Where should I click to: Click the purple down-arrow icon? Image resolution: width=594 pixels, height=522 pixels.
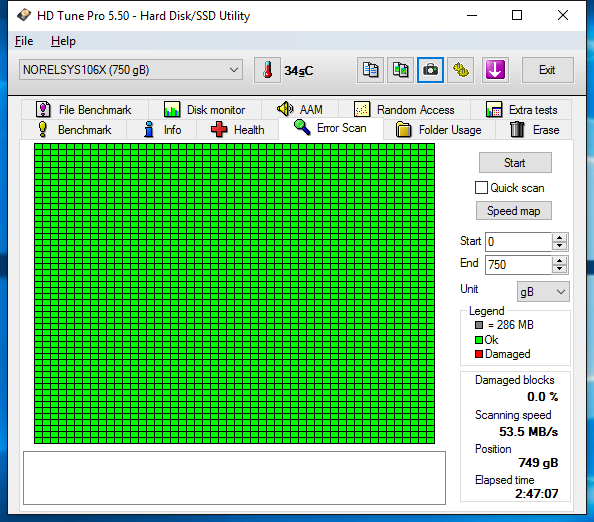point(495,70)
